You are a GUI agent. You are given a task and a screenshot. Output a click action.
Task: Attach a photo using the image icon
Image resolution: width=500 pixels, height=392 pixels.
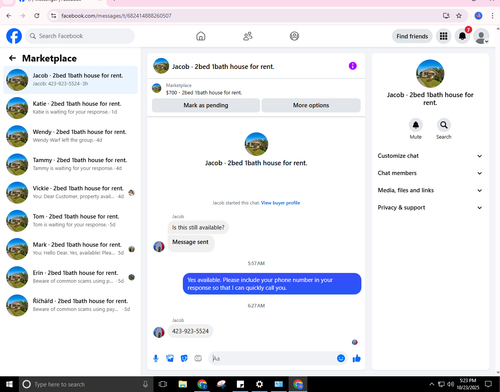[x=170, y=358]
